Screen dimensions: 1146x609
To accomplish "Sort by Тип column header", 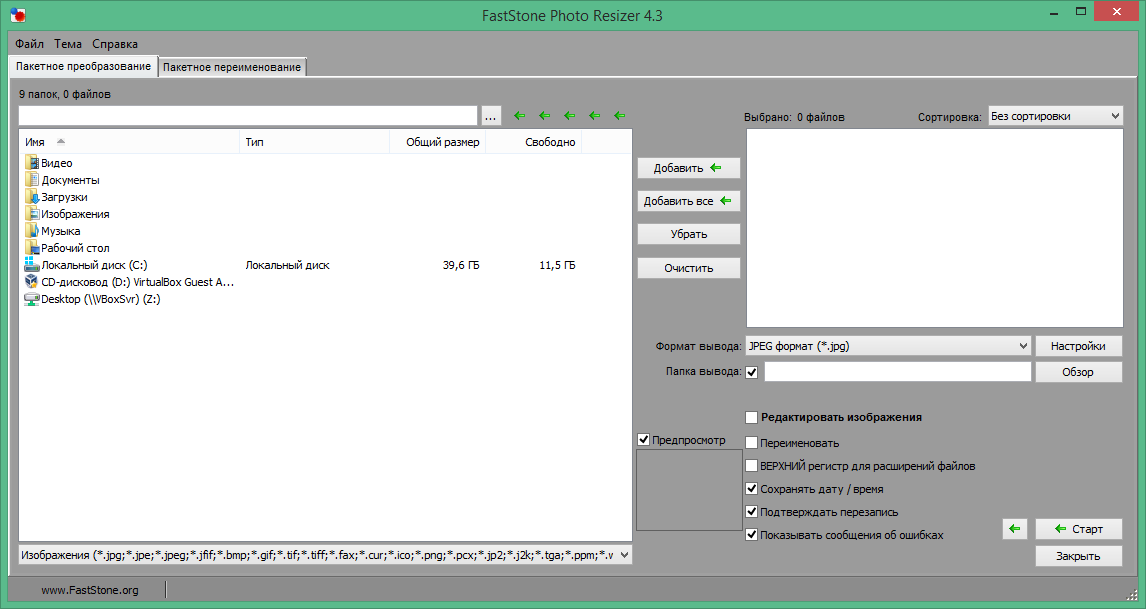I will [x=314, y=142].
